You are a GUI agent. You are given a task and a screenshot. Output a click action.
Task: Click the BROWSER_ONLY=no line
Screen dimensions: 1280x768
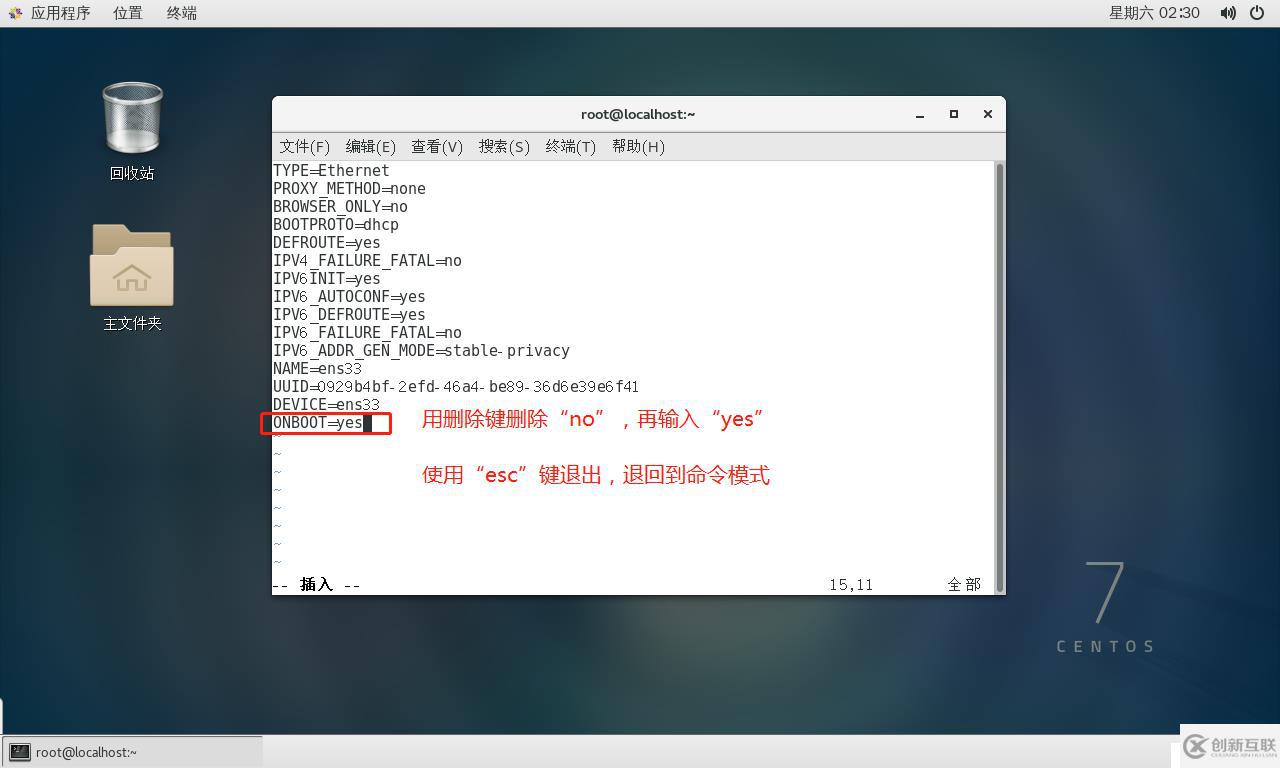coord(340,207)
